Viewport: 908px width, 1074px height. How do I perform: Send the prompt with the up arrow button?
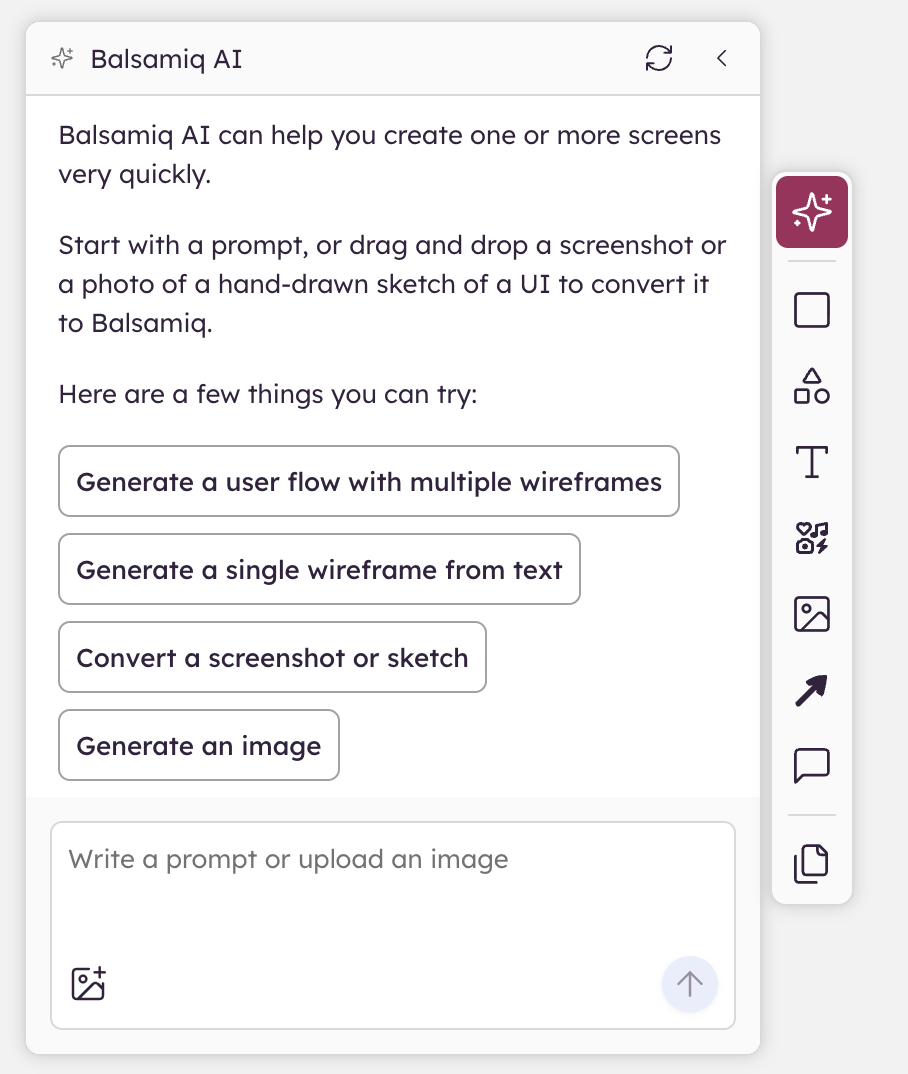[x=690, y=984]
